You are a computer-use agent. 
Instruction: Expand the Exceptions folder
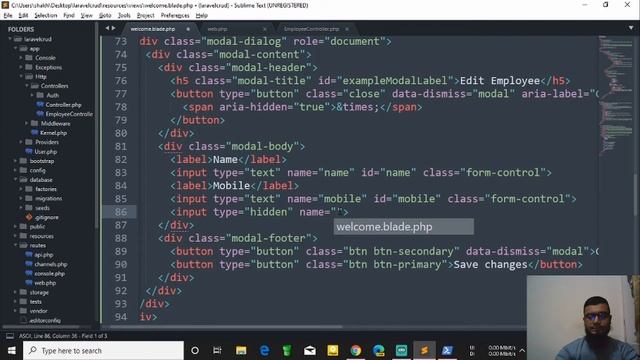[21, 67]
